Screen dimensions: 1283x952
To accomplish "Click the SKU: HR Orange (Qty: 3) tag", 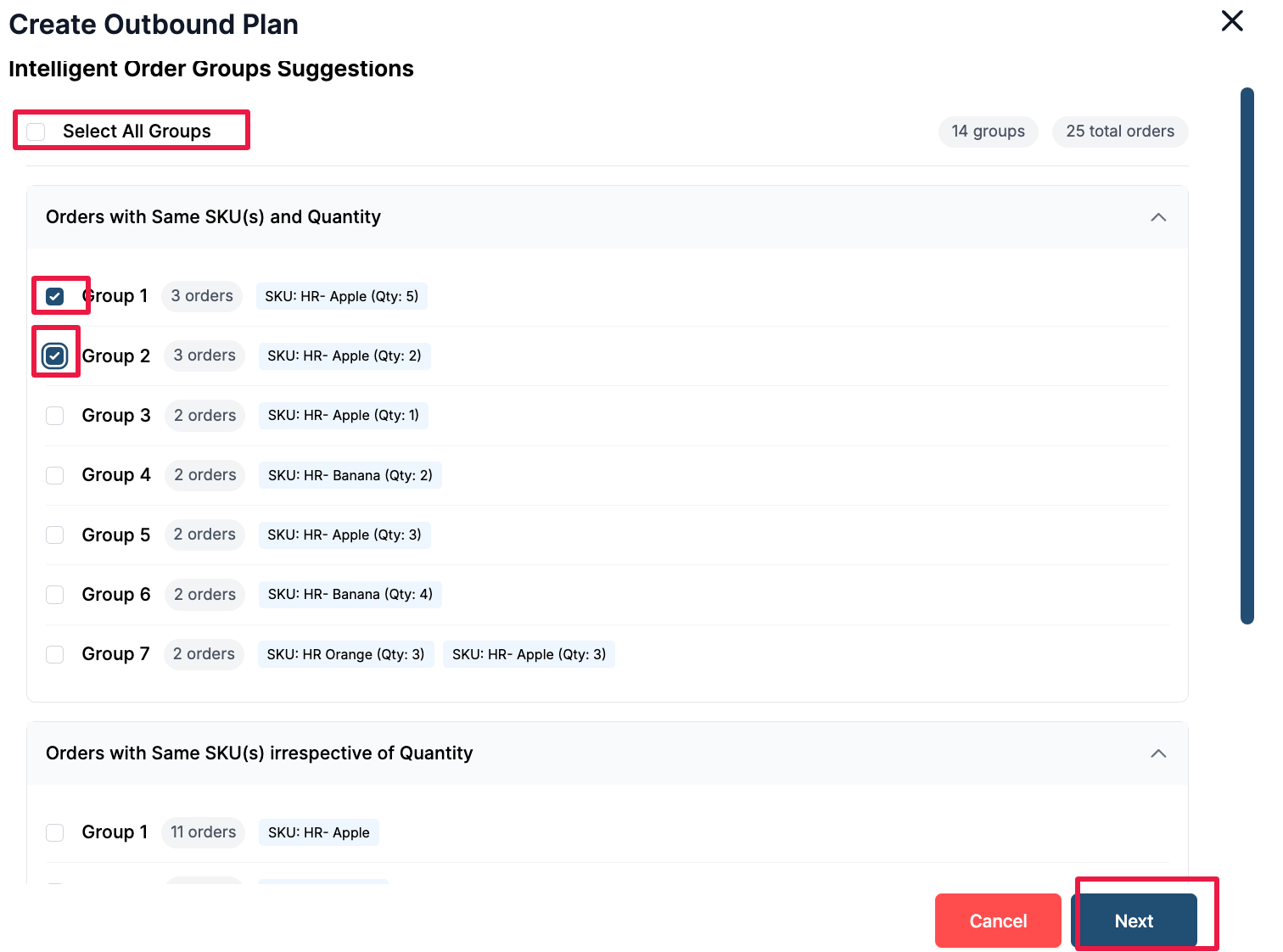I will pyautogui.click(x=345, y=654).
